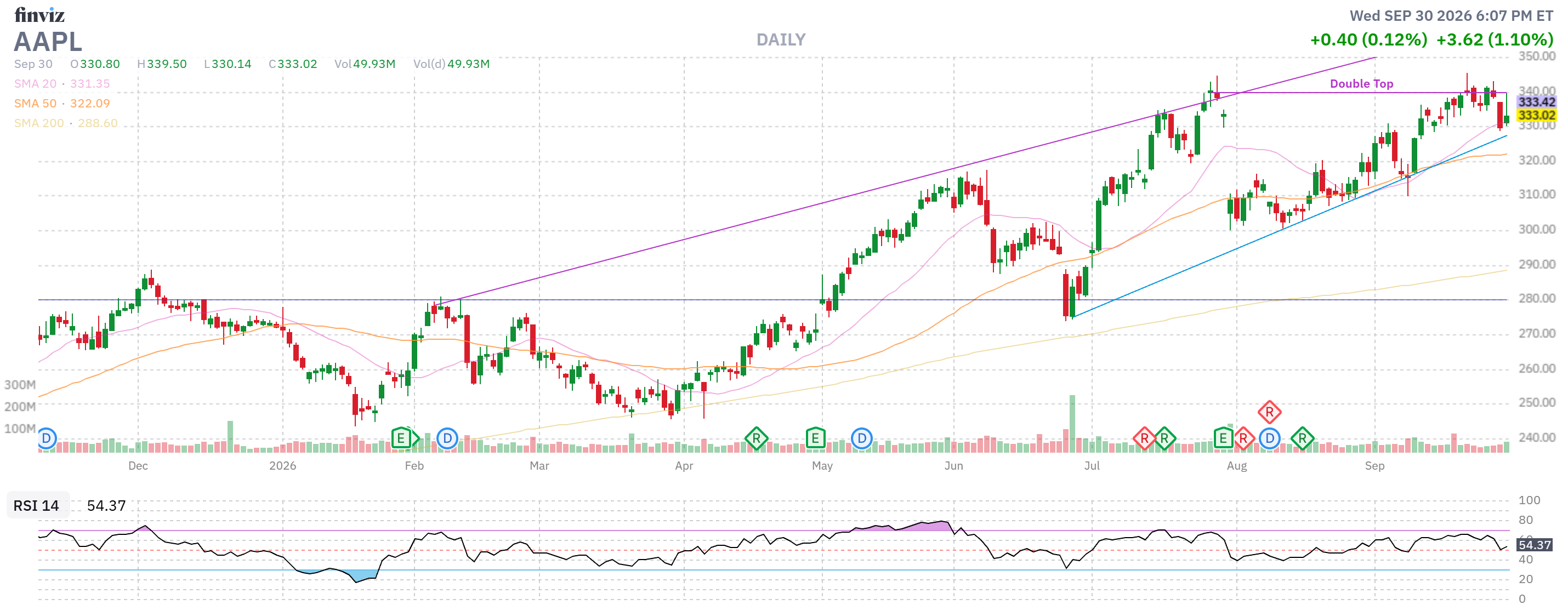
Task: Click the SMA 50 legend entry
Action: click(x=62, y=104)
